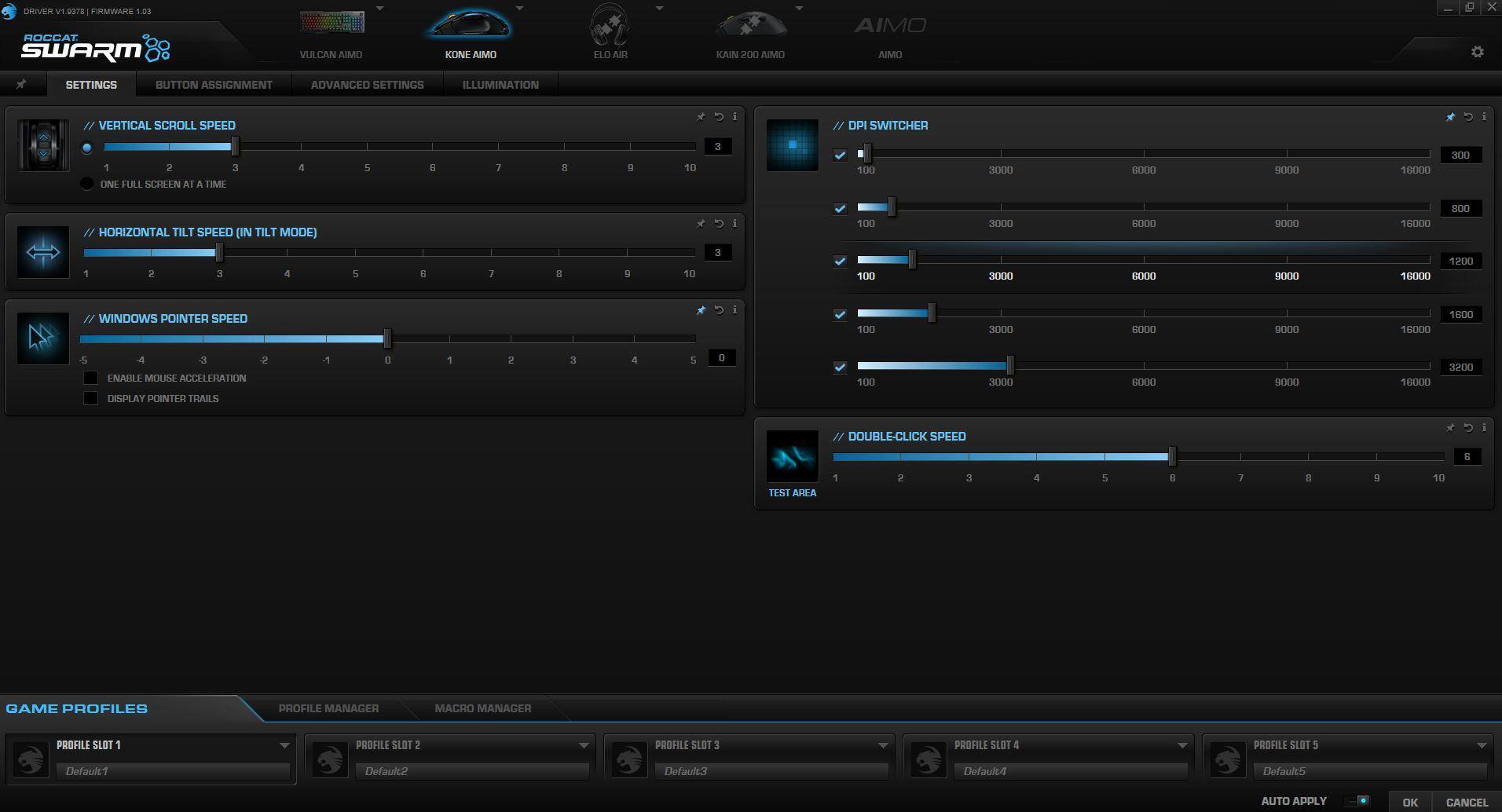Reset Horizontal Tilt Speed to default
The height and width of the screenshot is (812, 1502).
coord(718,224)
